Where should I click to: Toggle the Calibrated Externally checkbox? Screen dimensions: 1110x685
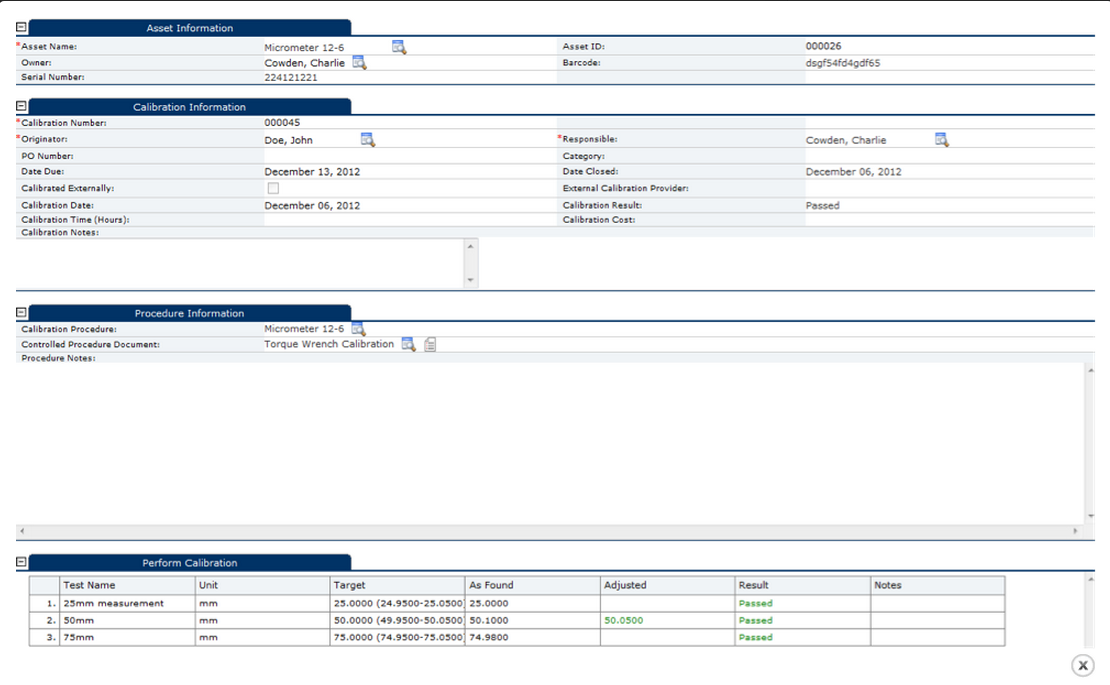[272, 187]
